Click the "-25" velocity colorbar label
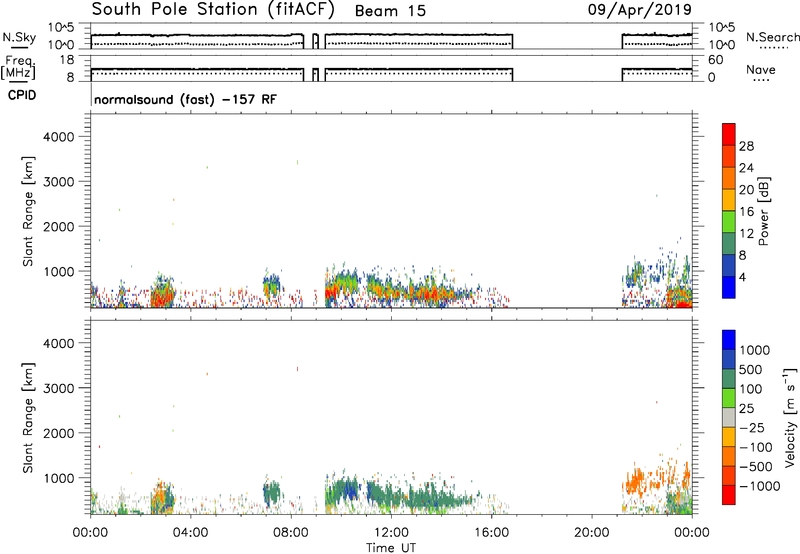 point(752,428)
